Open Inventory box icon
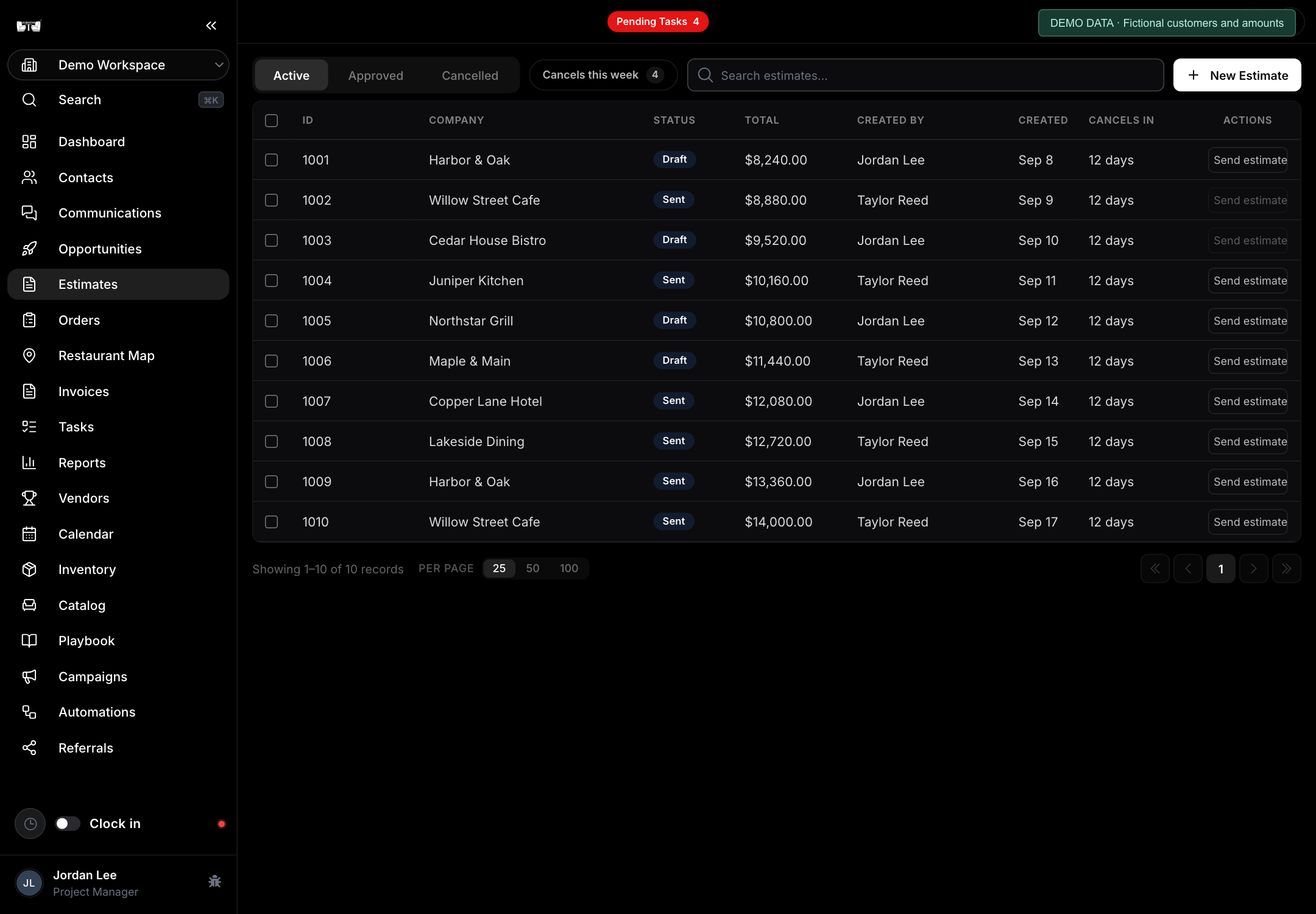The width and height of the screenshot is (1316, 914). [x=29, y=570]
